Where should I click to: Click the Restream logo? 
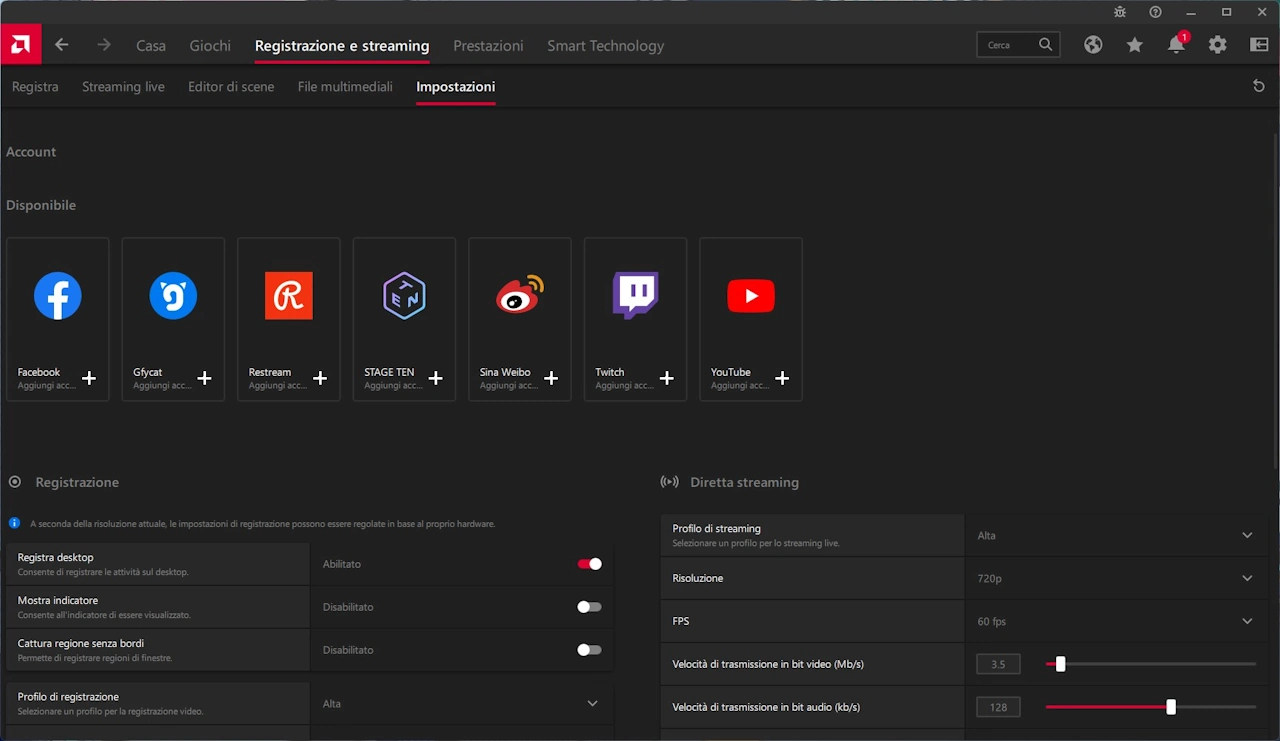pos(289,296)
